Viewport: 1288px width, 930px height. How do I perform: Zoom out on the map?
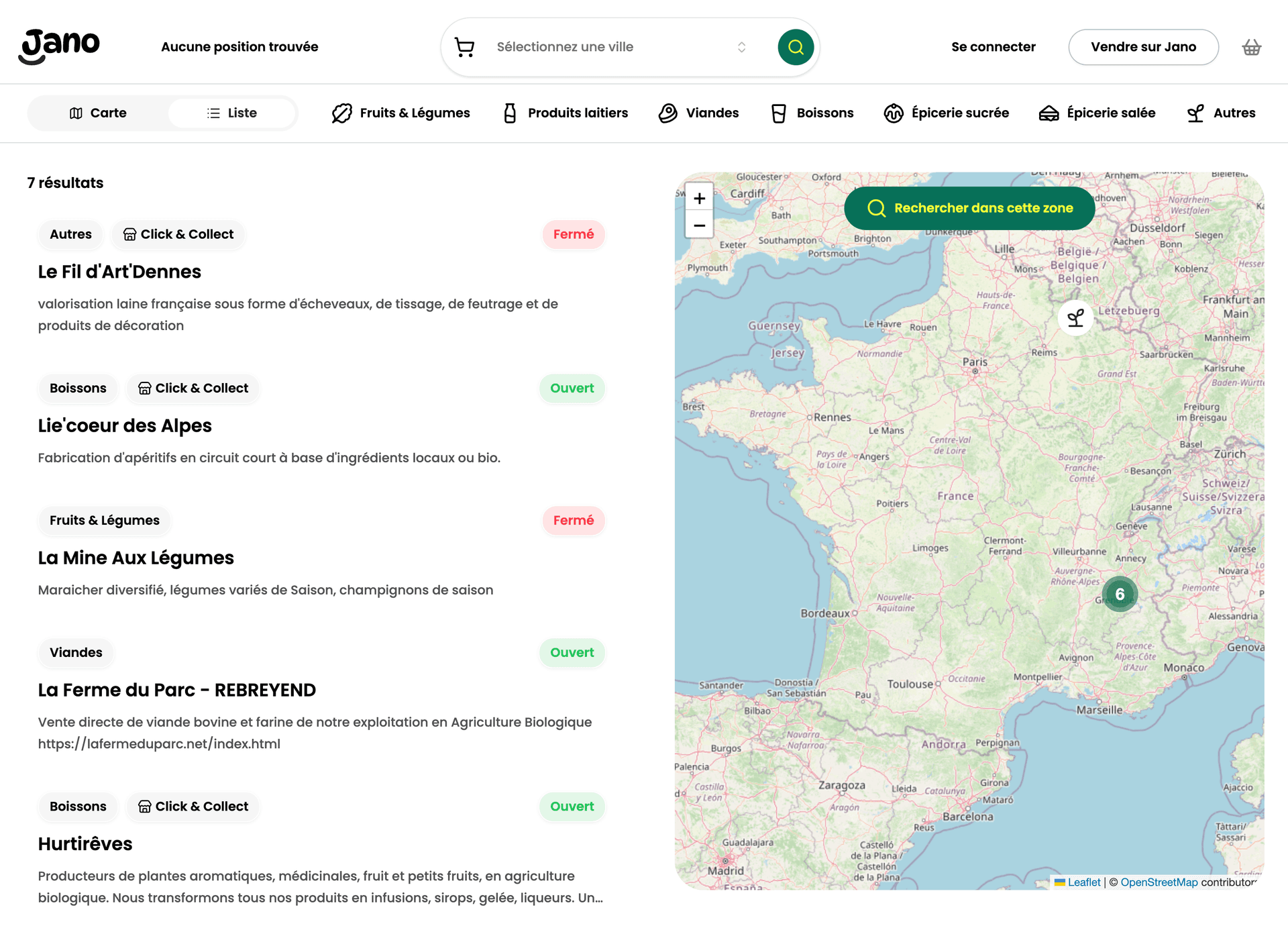click(699, 225)
